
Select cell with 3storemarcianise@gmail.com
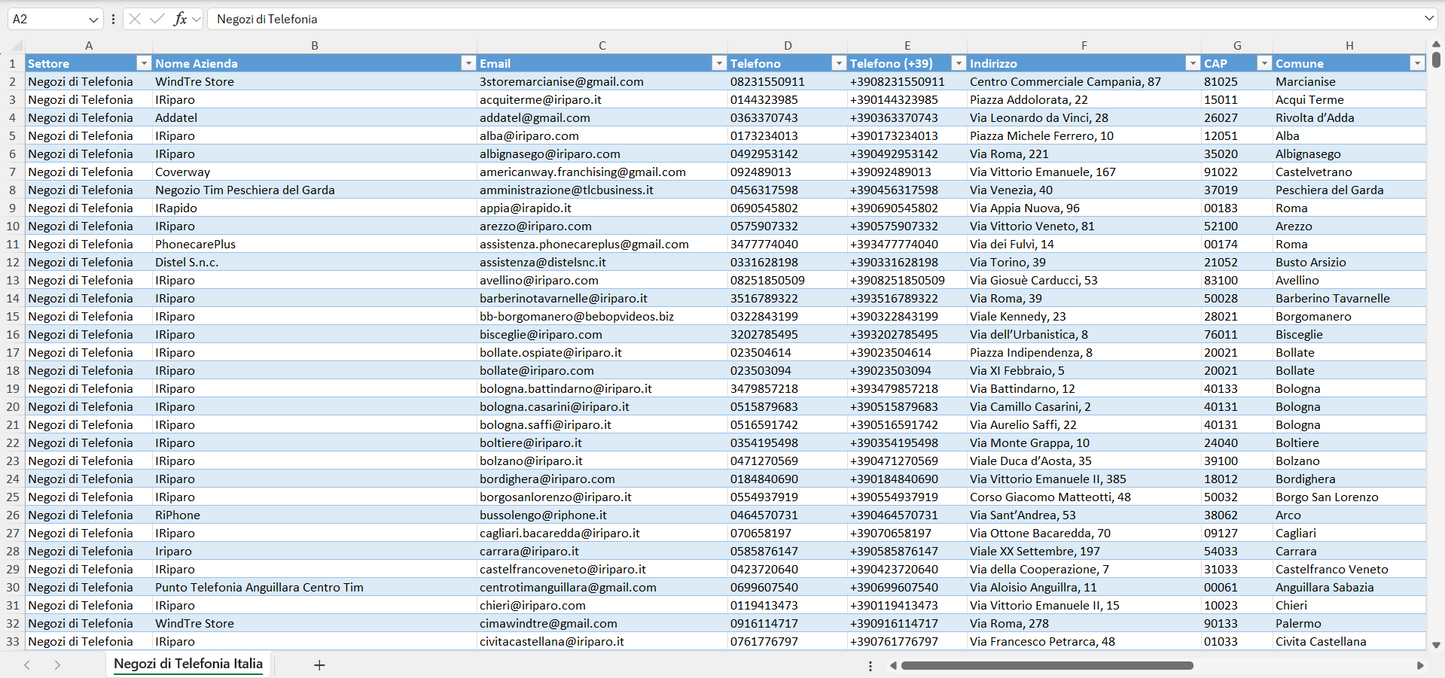(602, 81)
